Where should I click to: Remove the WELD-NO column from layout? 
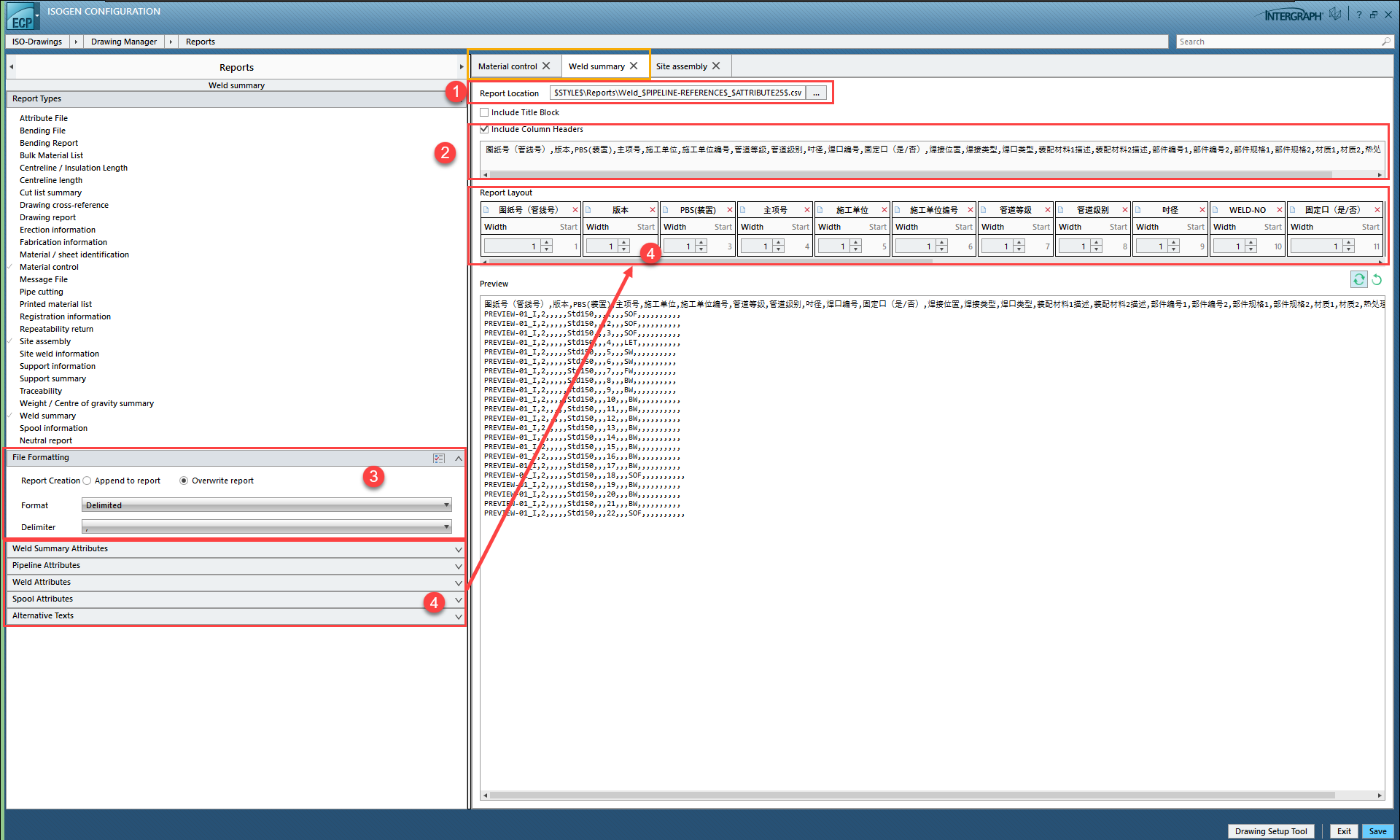pos(1279,210)
